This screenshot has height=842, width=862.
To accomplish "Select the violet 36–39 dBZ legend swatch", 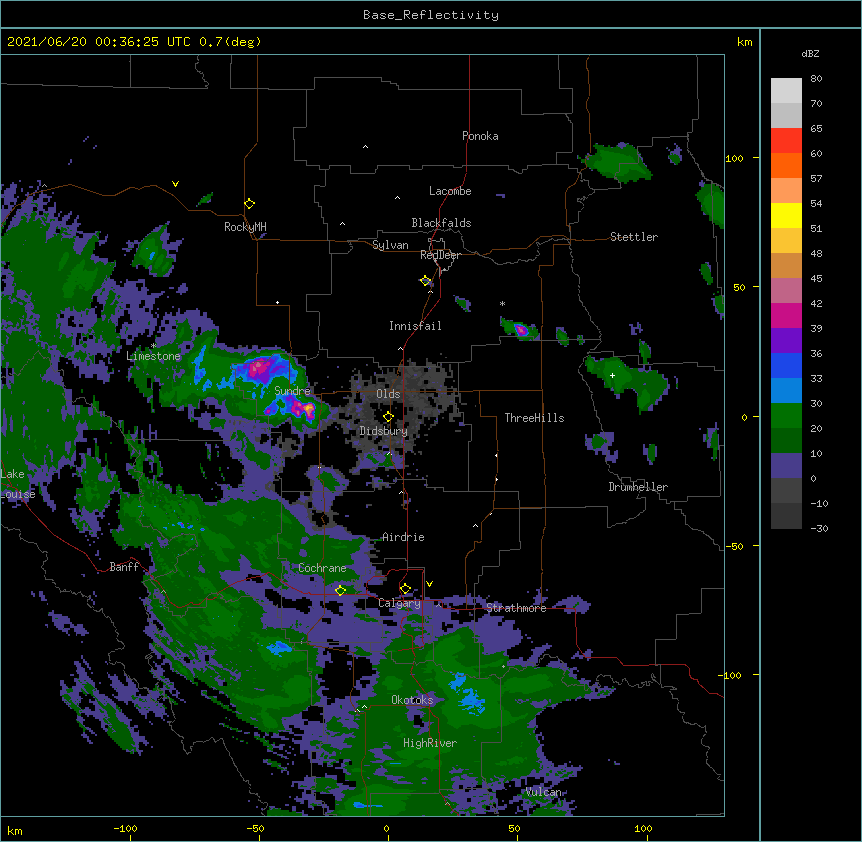I will click(x=786, y=341).
